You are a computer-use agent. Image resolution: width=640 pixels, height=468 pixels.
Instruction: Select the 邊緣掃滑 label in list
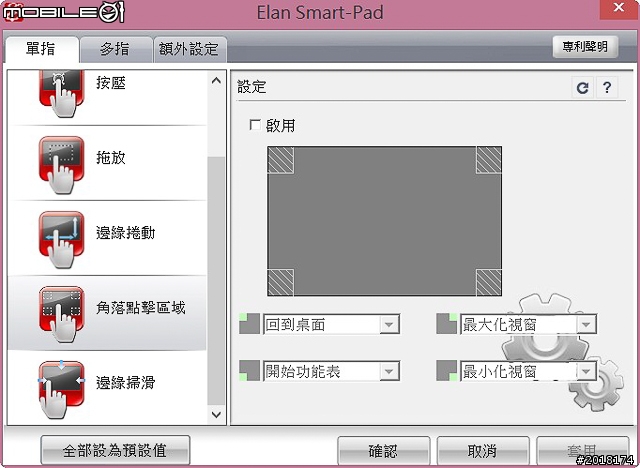(x=126, y=382)
